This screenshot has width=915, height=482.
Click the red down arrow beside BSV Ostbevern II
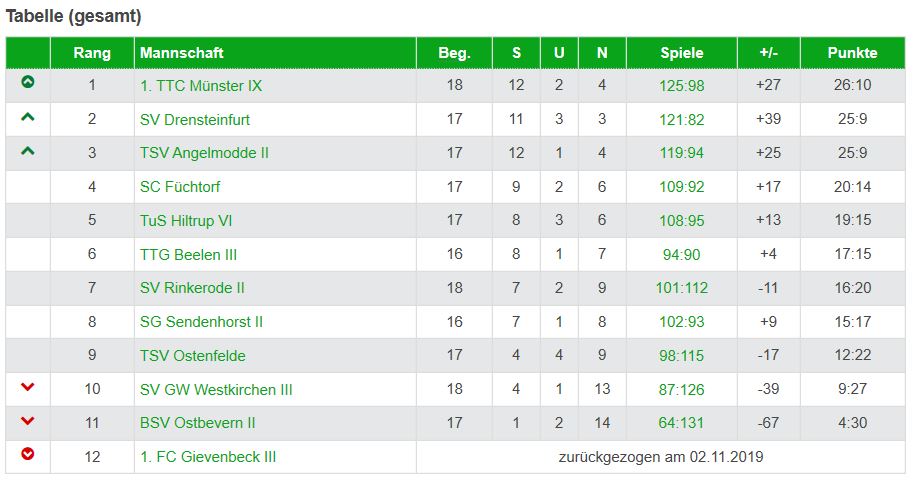(28, 422)
